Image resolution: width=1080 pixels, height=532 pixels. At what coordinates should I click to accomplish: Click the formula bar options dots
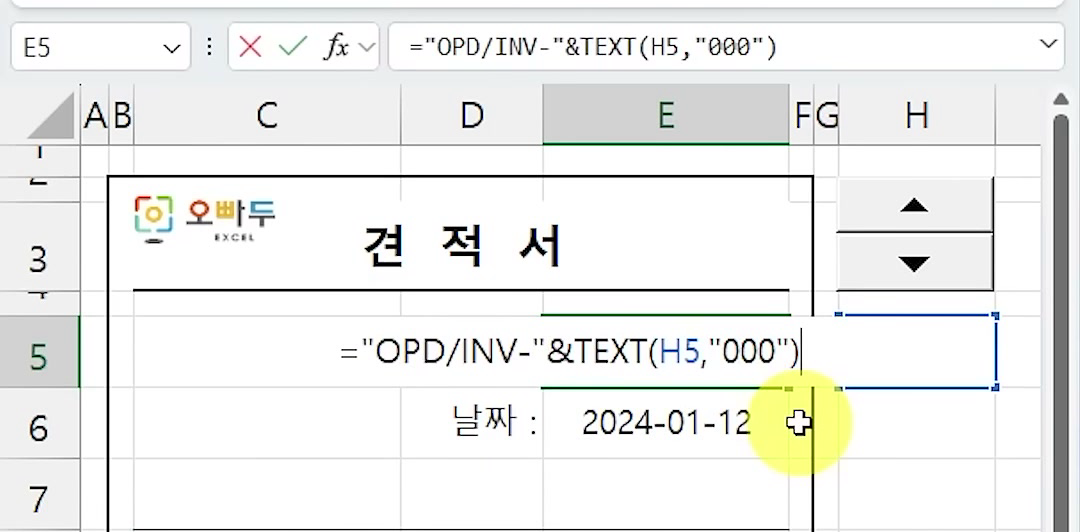click(x=209, y=47)
